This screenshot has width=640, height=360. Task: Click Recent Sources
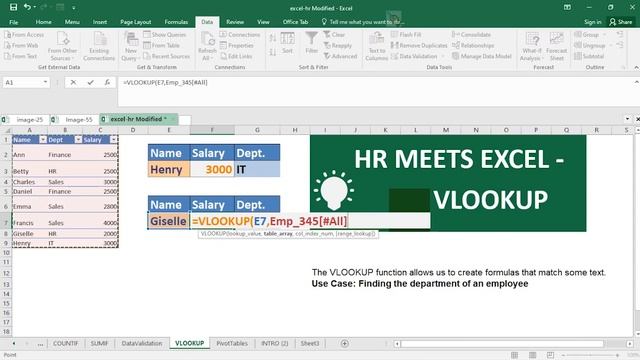(167, 56)
